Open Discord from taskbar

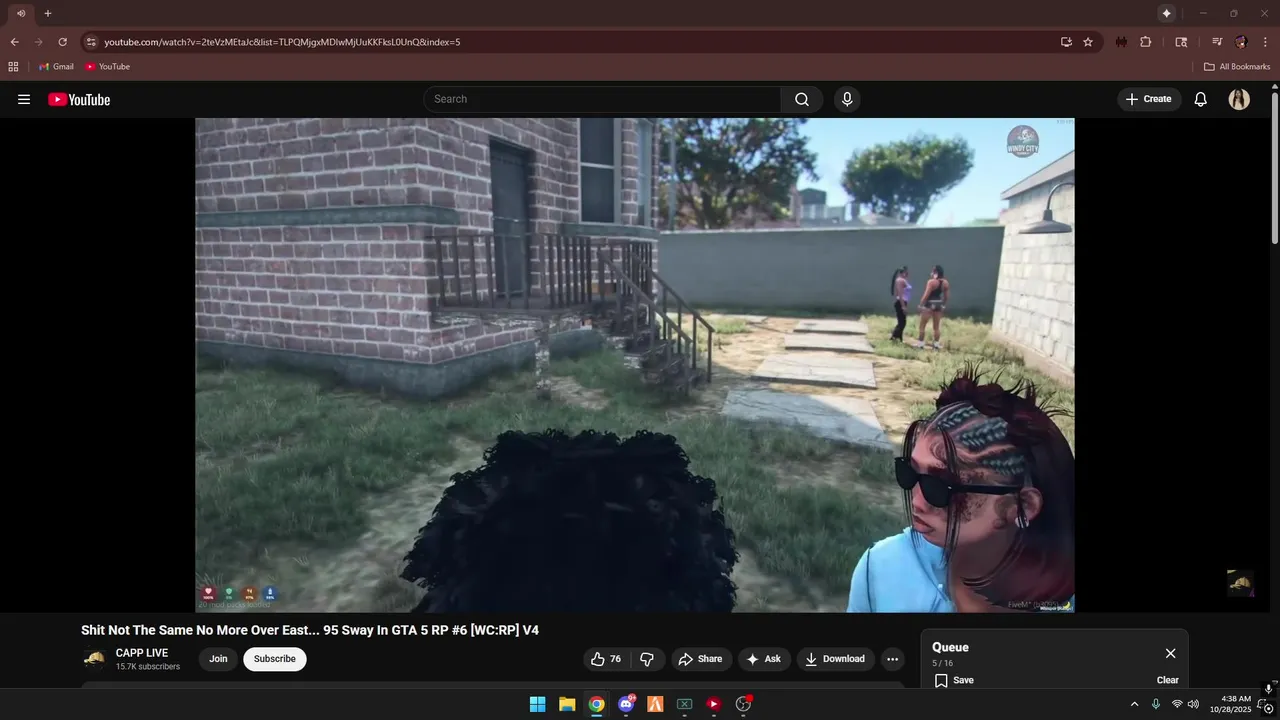point(626,704)
